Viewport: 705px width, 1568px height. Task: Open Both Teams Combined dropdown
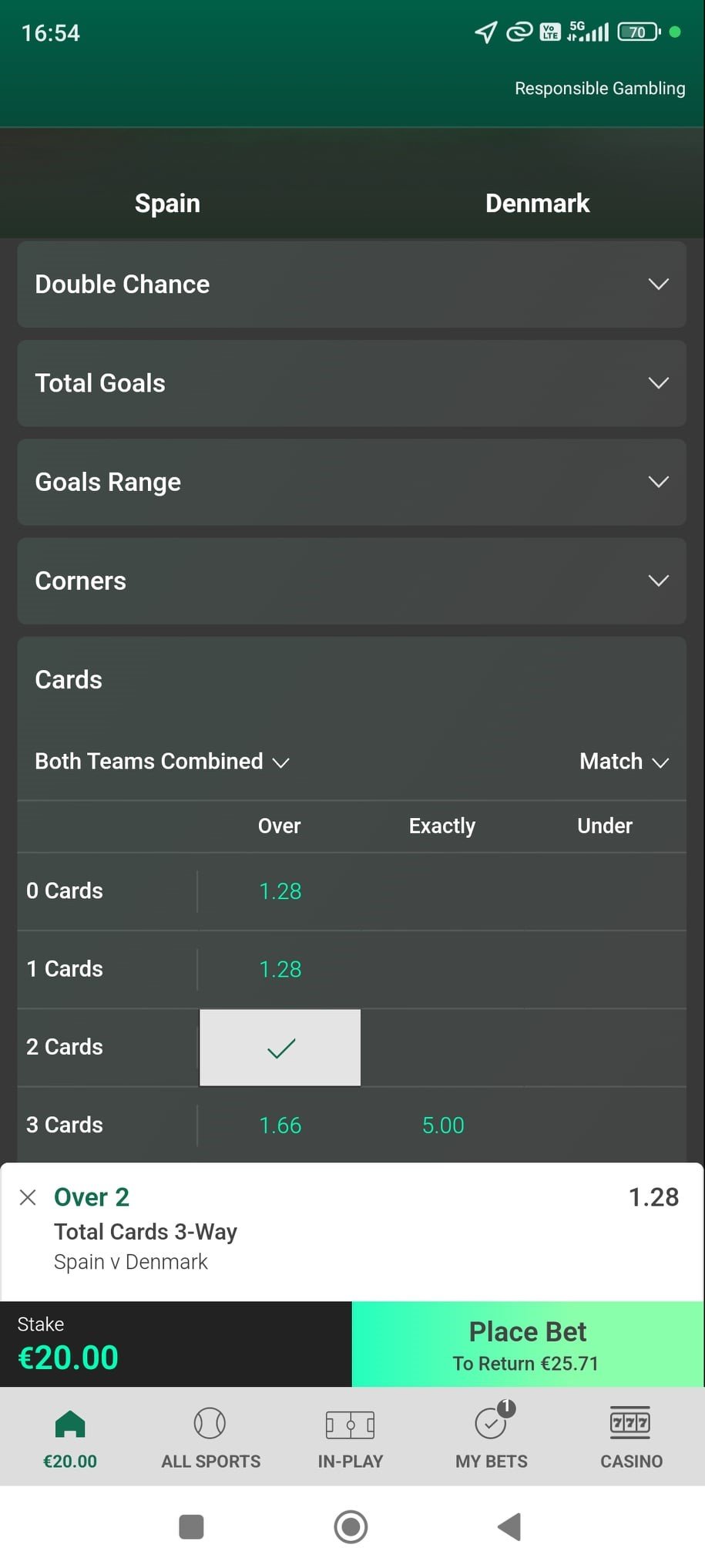tap(162, 762)
